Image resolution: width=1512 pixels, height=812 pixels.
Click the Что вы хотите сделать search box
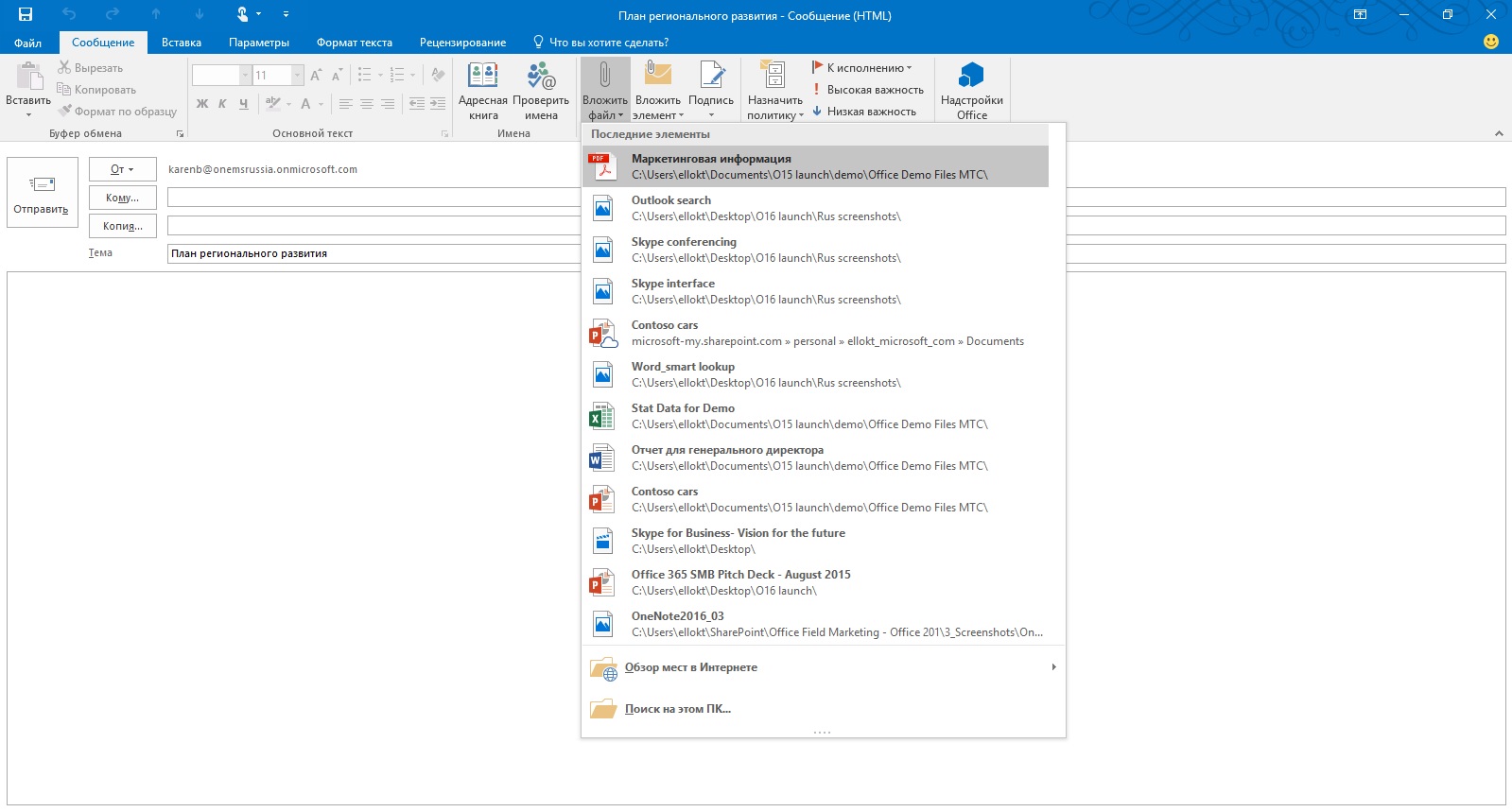601,43
